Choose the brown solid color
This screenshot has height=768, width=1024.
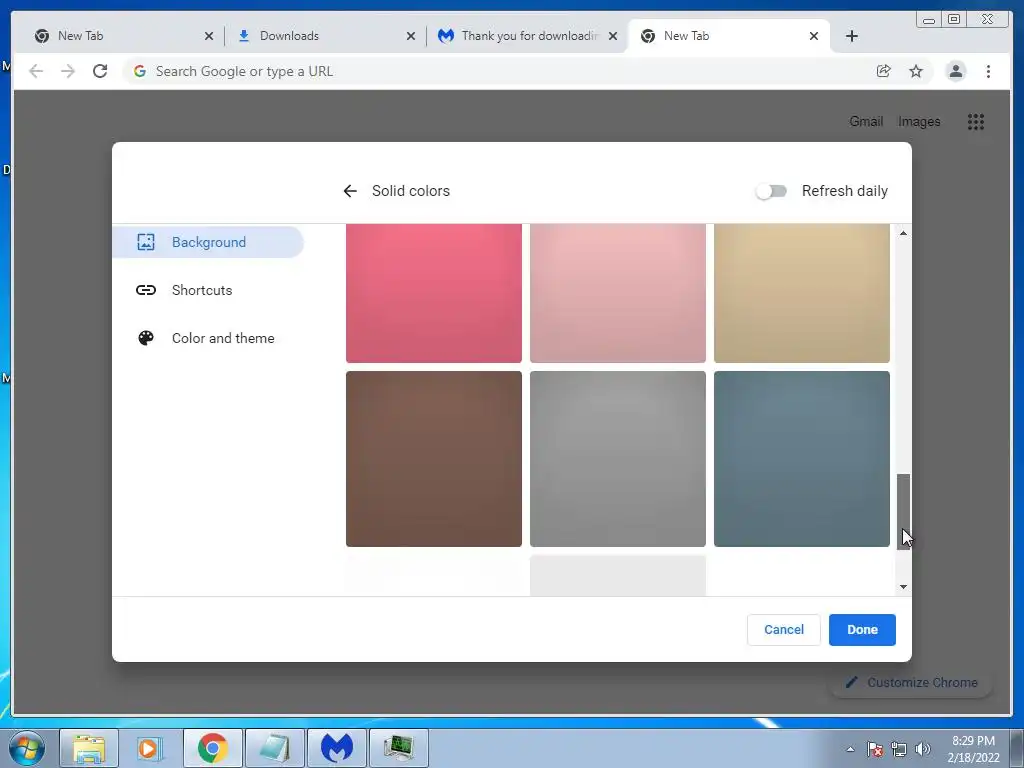[434, 459]
